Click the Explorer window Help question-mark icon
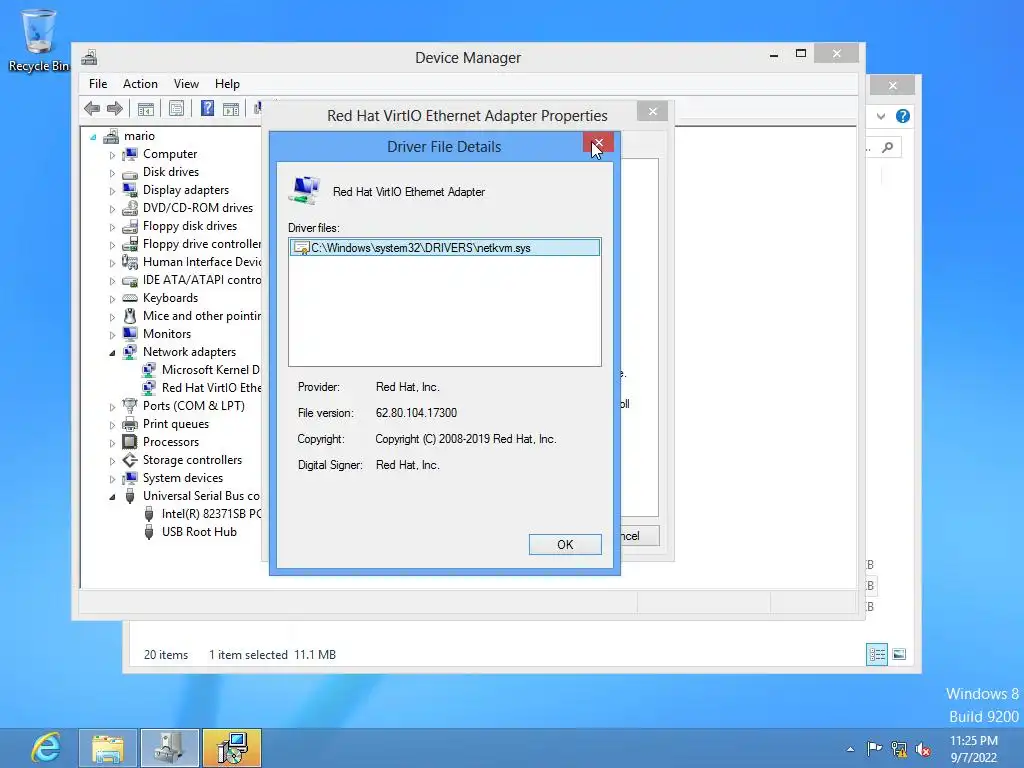Image resolution: width=1024 pixels, height=768 pixels. coord(903,116)
